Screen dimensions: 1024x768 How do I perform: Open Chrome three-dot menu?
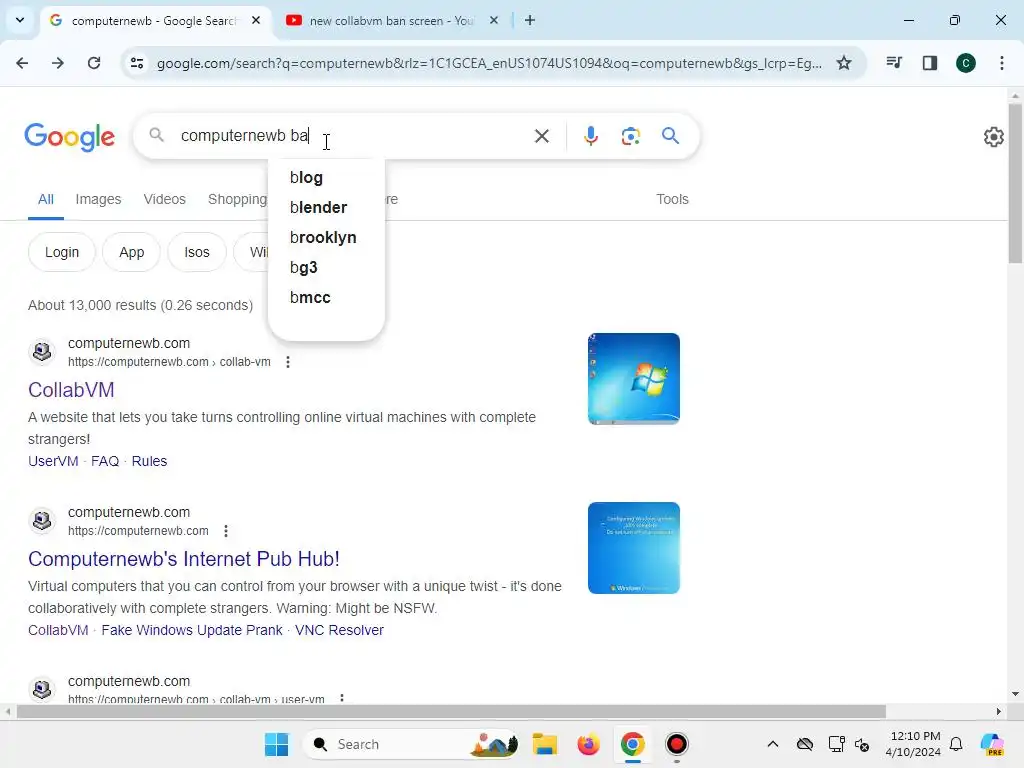point(1002,63)
